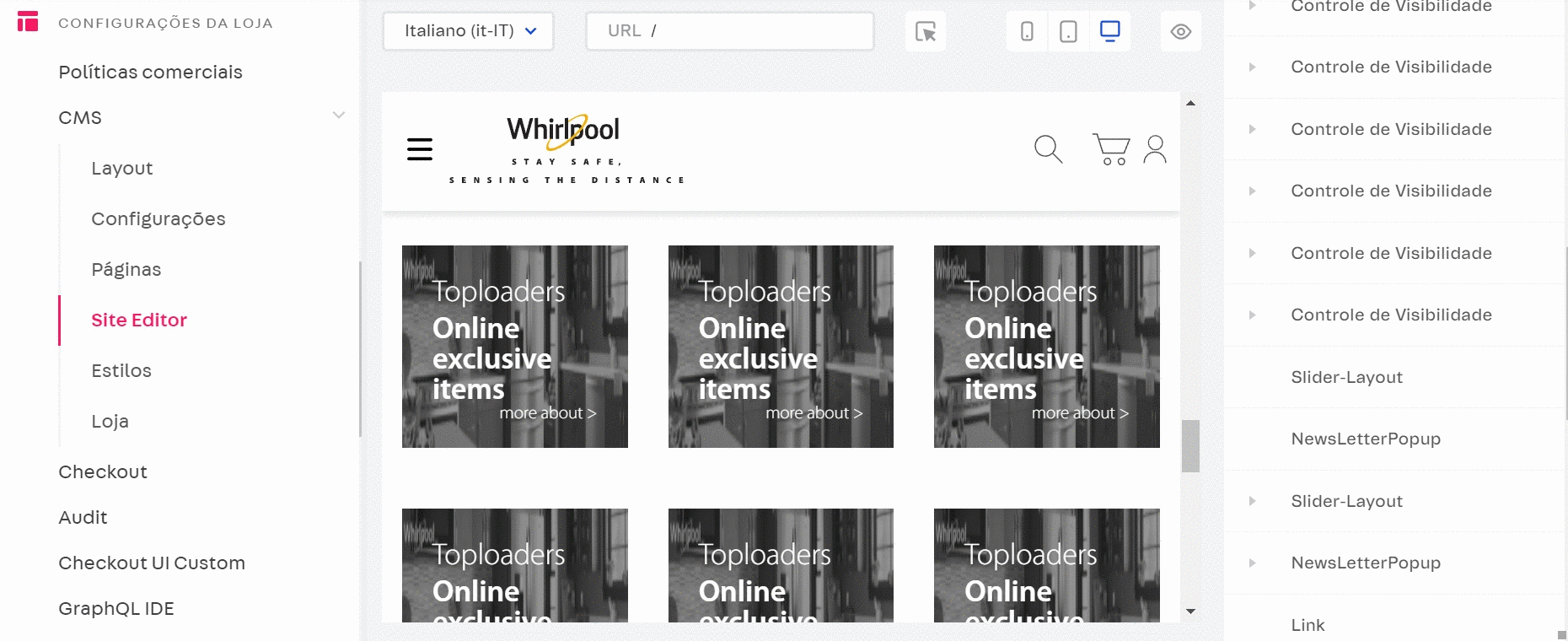Go to Páginas in CMS menu
Viewport: 1568px width, 641px height.
point(126,269)
